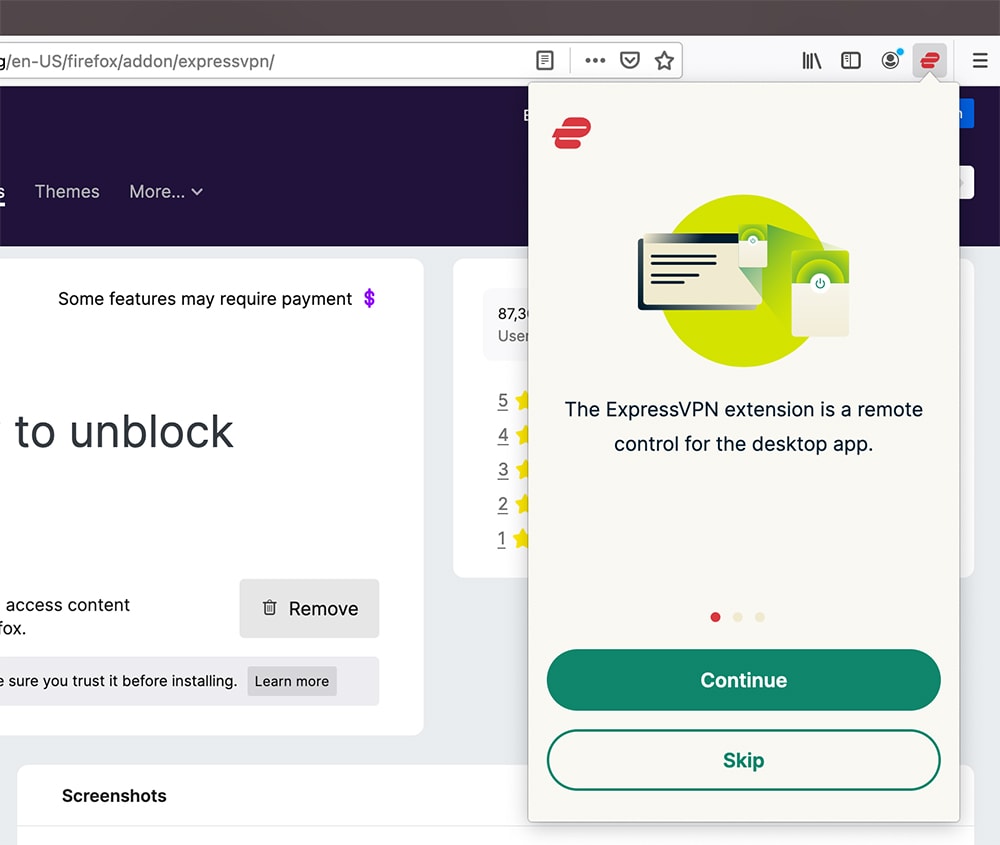Click 'Some features may require payment' text
The height and width of the screenshot is (845, 1000).
(205, 298)
